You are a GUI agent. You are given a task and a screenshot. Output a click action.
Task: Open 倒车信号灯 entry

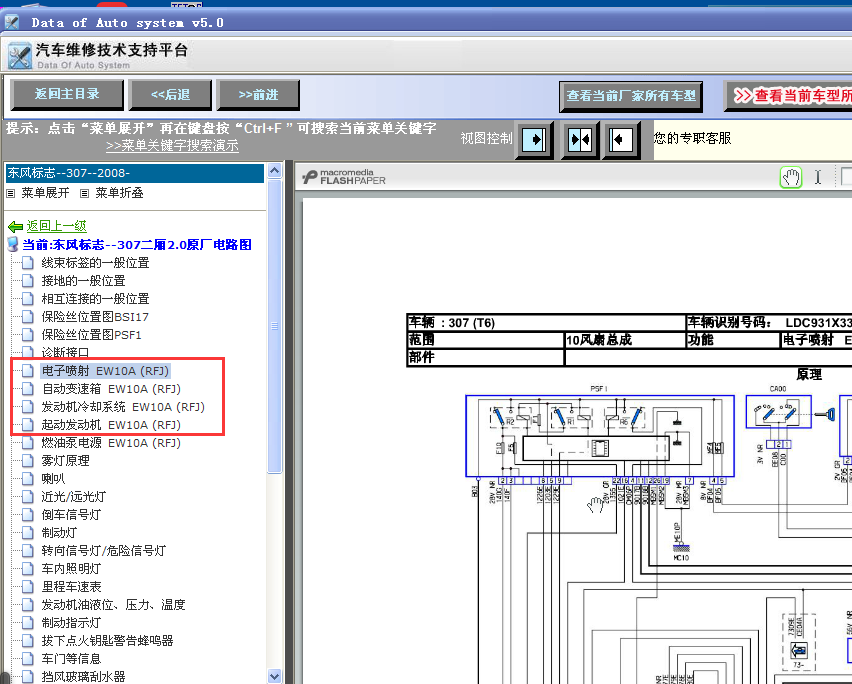(71, 514)
